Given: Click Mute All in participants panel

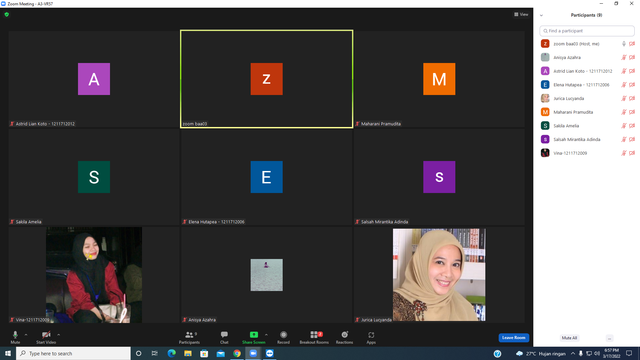Looking at the screenshot, I should coord(569,338).
